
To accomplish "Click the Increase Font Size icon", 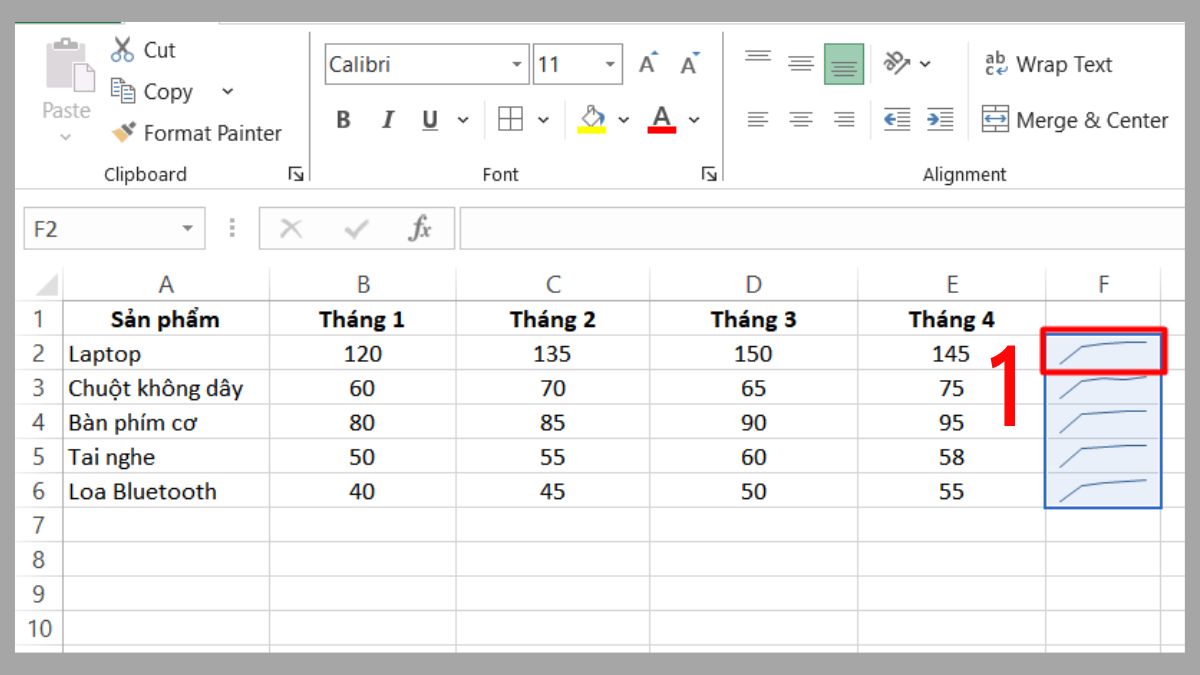I will click(646, 62).
